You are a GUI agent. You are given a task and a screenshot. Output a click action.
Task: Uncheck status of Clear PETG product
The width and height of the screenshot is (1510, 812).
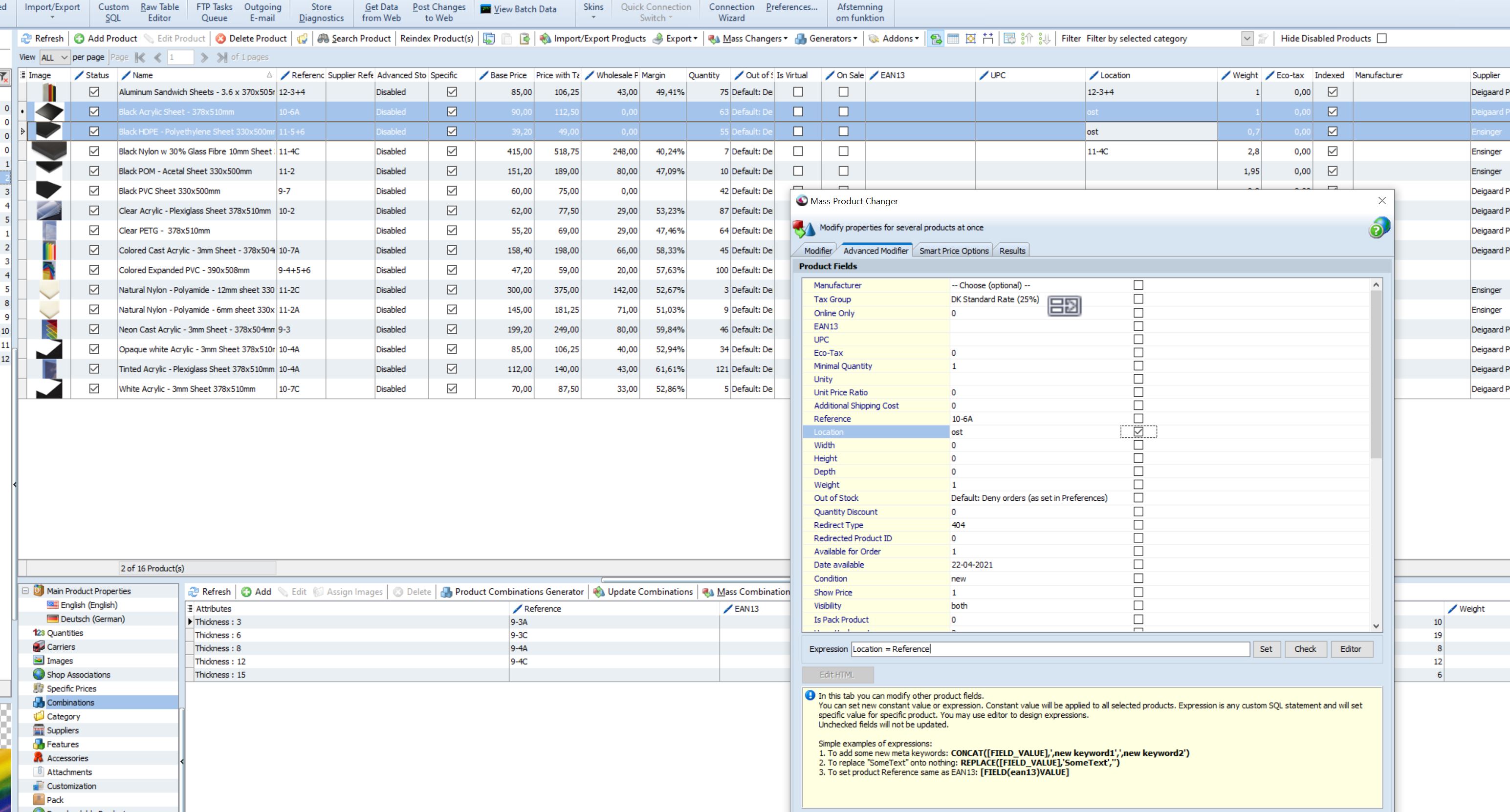click(94, 230)
